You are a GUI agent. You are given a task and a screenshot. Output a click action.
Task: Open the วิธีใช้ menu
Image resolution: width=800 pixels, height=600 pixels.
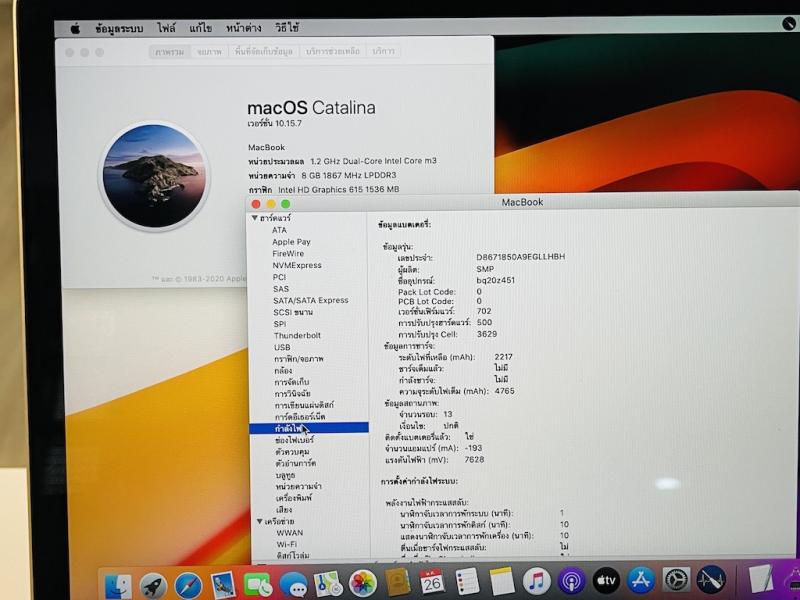click(287, 28)
